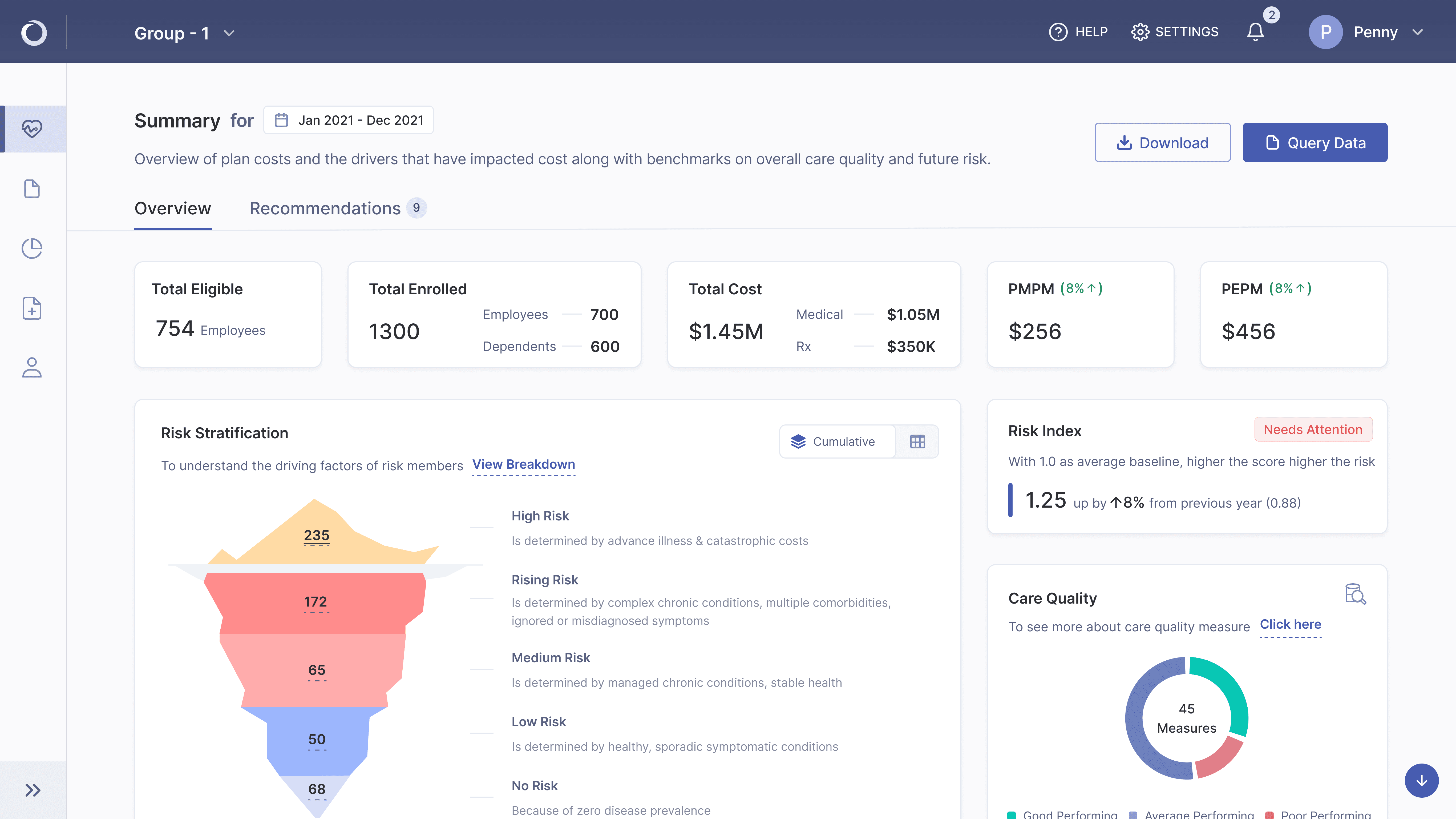Image resolution: width=1456 pixels, height=819 pixels.
Task: Click the Dependents 600 enrolled value
Action: (x=605, y=347)
